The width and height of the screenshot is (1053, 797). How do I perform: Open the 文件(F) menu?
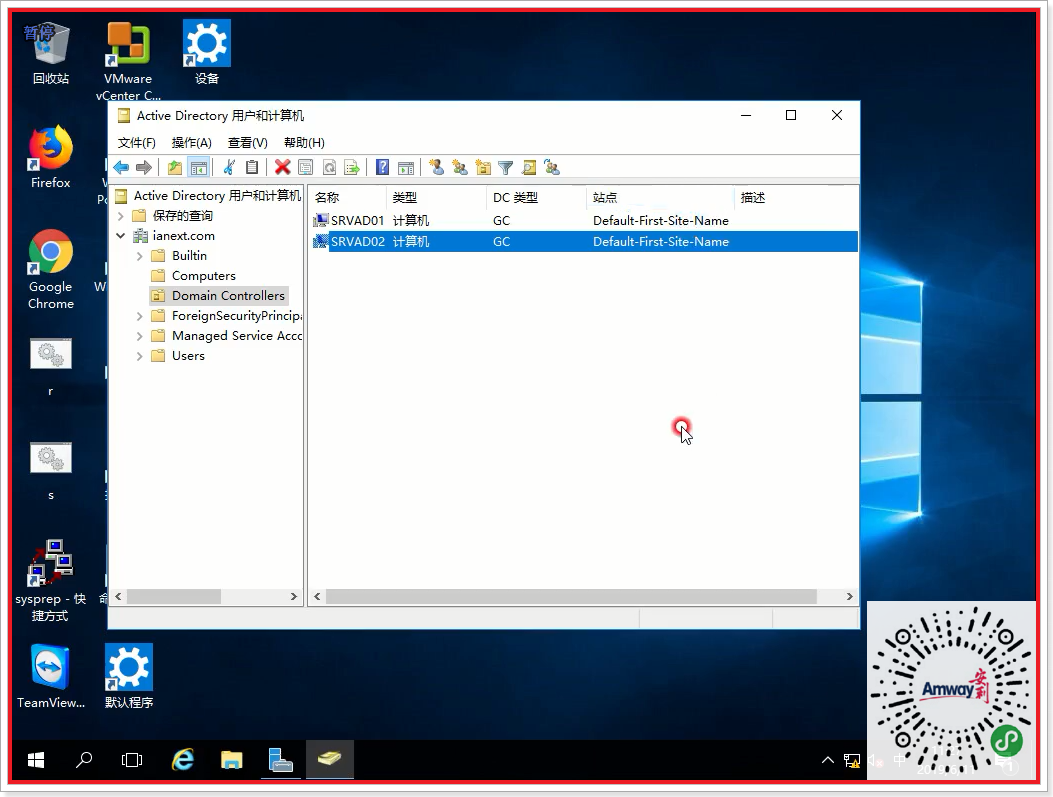pyautogui.click(x=136, y=142)
